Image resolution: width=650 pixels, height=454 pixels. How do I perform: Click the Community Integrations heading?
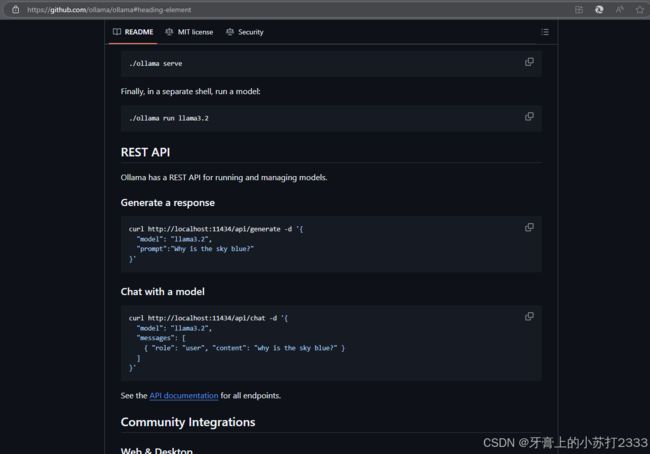(x=188, y=422)
